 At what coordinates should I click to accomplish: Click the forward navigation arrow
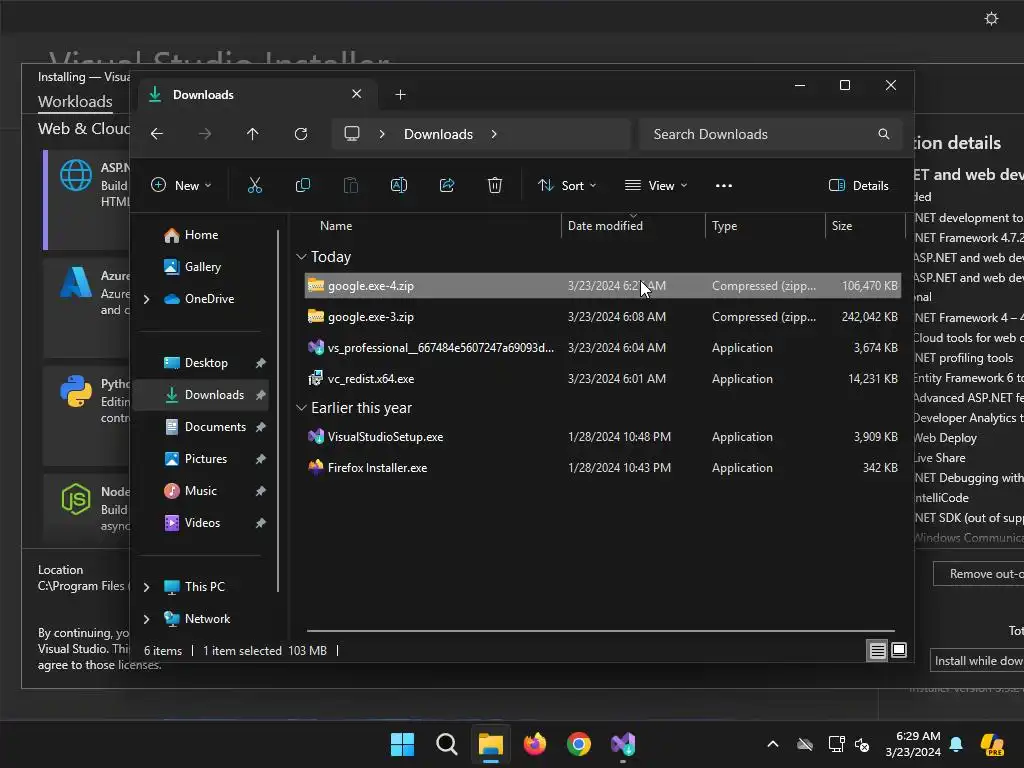coord(205,134)
